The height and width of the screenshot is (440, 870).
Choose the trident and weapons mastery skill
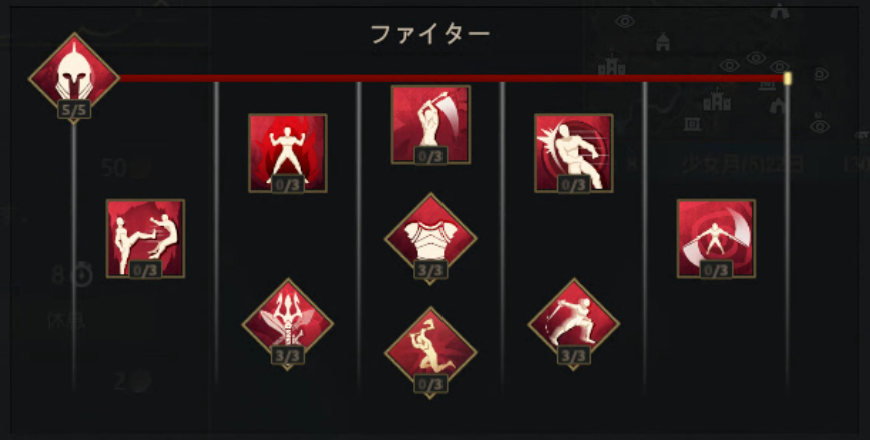point(287,324)
